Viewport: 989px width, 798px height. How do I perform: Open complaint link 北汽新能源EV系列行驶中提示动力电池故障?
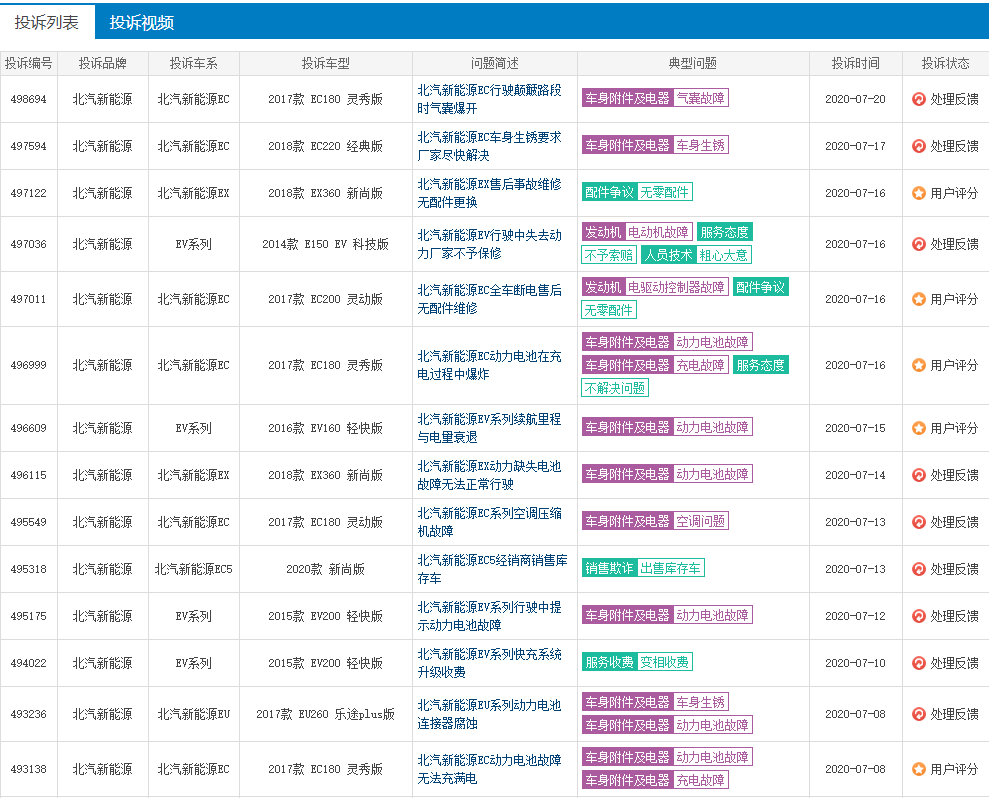pos(489,616)
